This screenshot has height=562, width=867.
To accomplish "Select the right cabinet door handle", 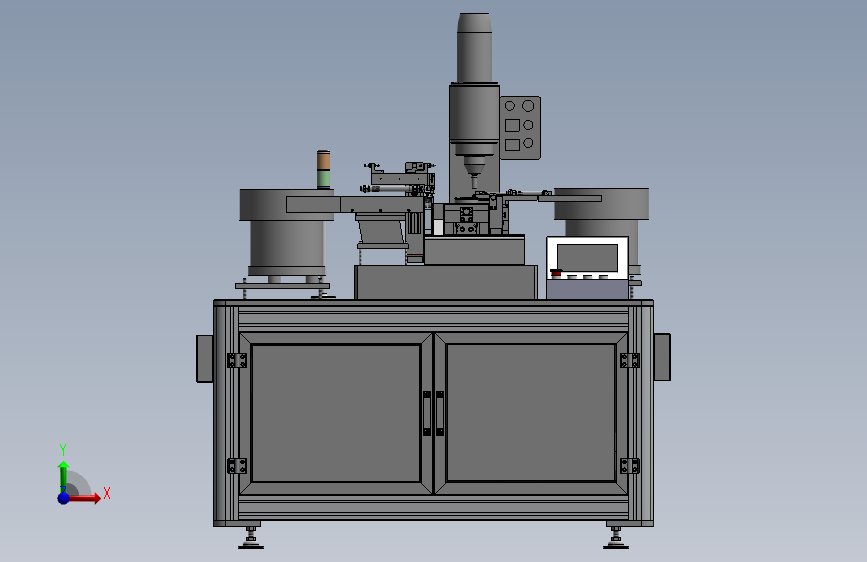I will click(440, 413).
